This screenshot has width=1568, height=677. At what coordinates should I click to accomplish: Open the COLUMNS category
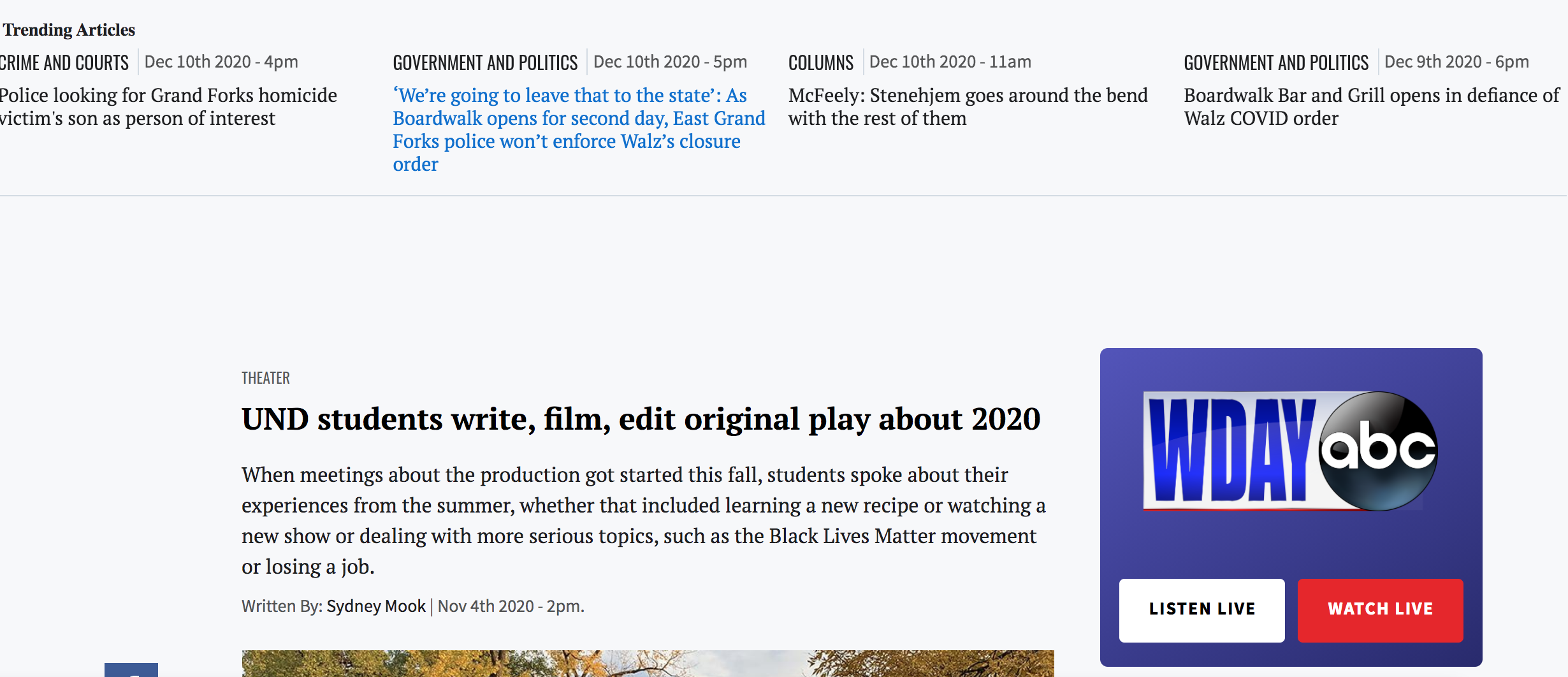click(820, 62)
